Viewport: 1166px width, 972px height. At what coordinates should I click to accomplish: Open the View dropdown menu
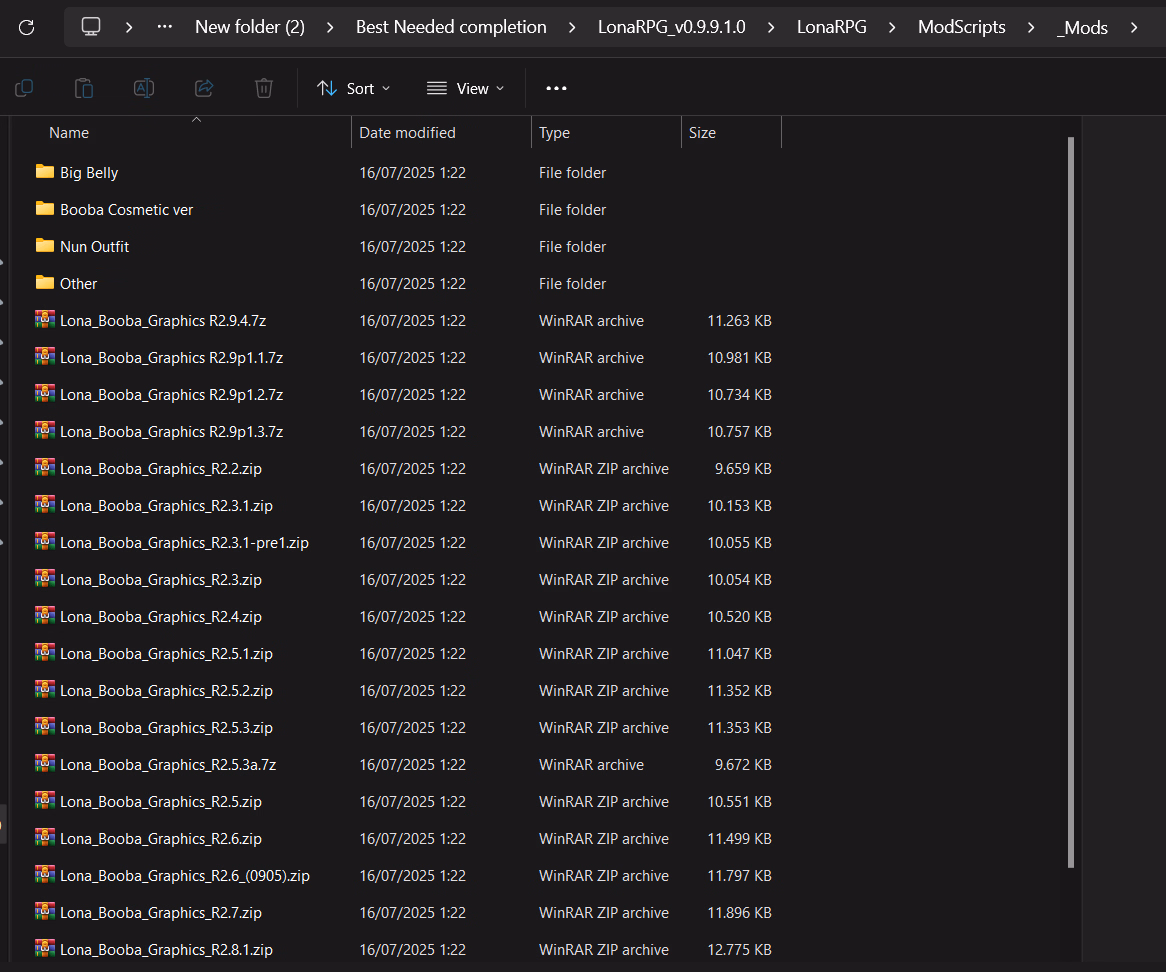pos(465,88)
